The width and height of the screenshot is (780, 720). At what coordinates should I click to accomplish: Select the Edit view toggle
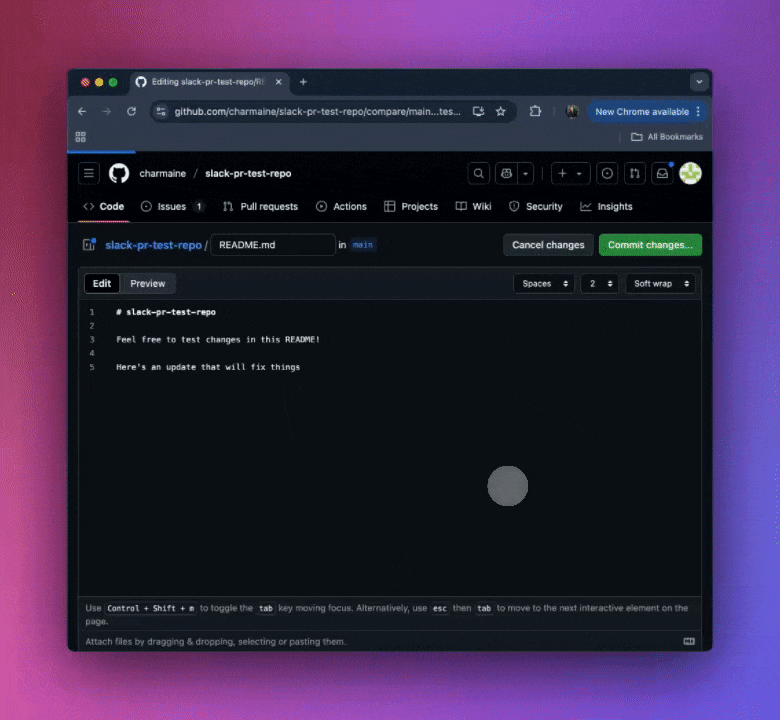tap(102, 283)
